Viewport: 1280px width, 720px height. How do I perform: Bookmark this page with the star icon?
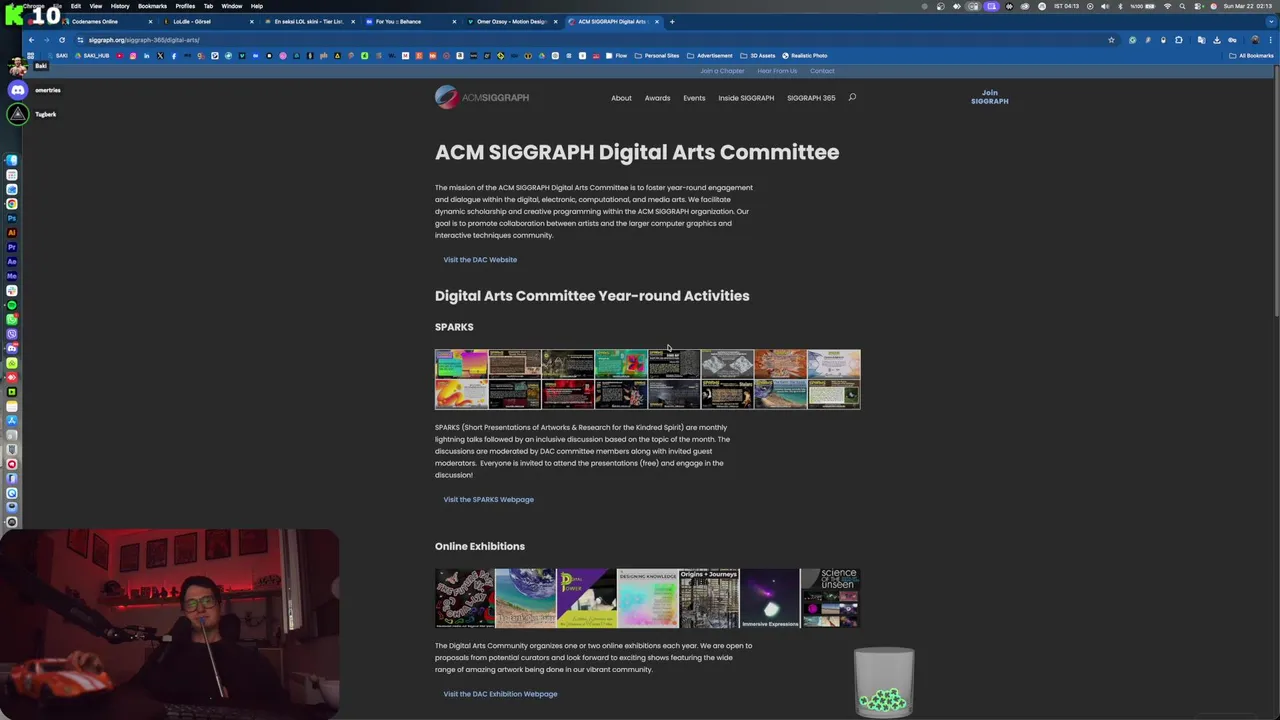[1111, 40]
